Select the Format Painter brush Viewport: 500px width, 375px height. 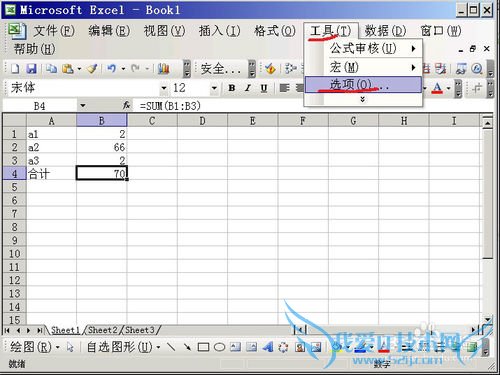(92, 69)
